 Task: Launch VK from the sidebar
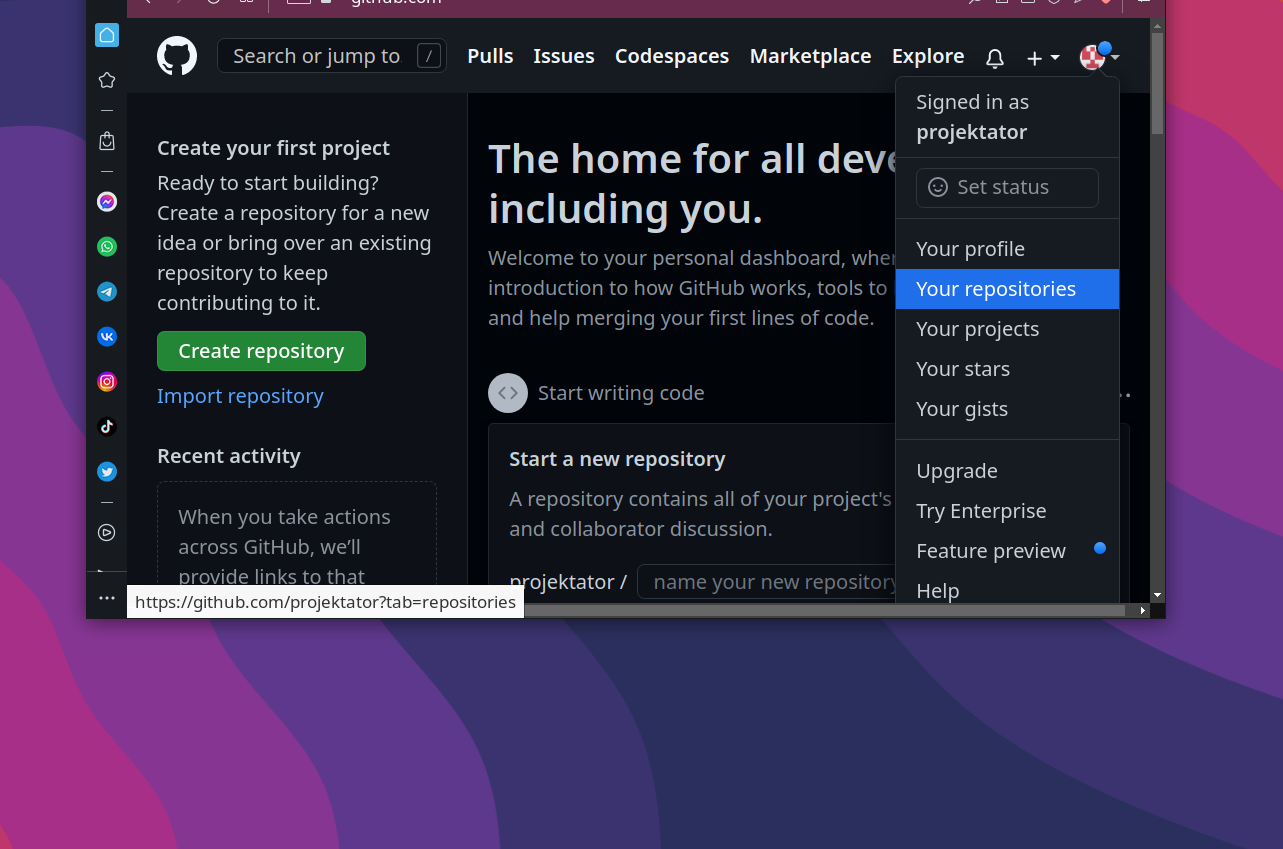click(x=107, y=337)
